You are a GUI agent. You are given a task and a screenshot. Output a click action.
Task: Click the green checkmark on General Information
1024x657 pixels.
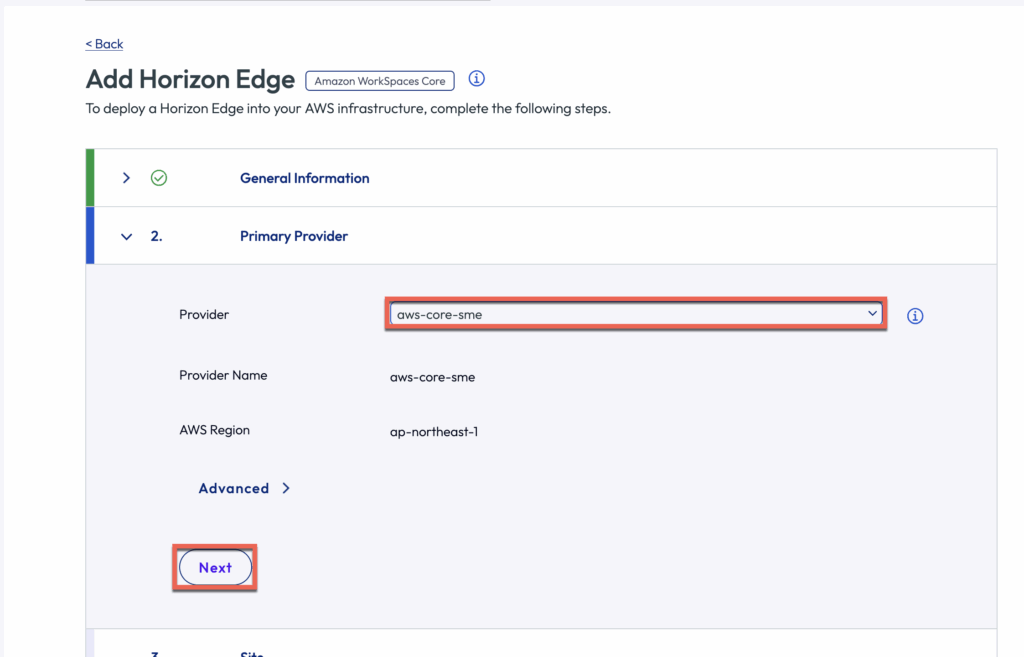click(x=159, y=178)
